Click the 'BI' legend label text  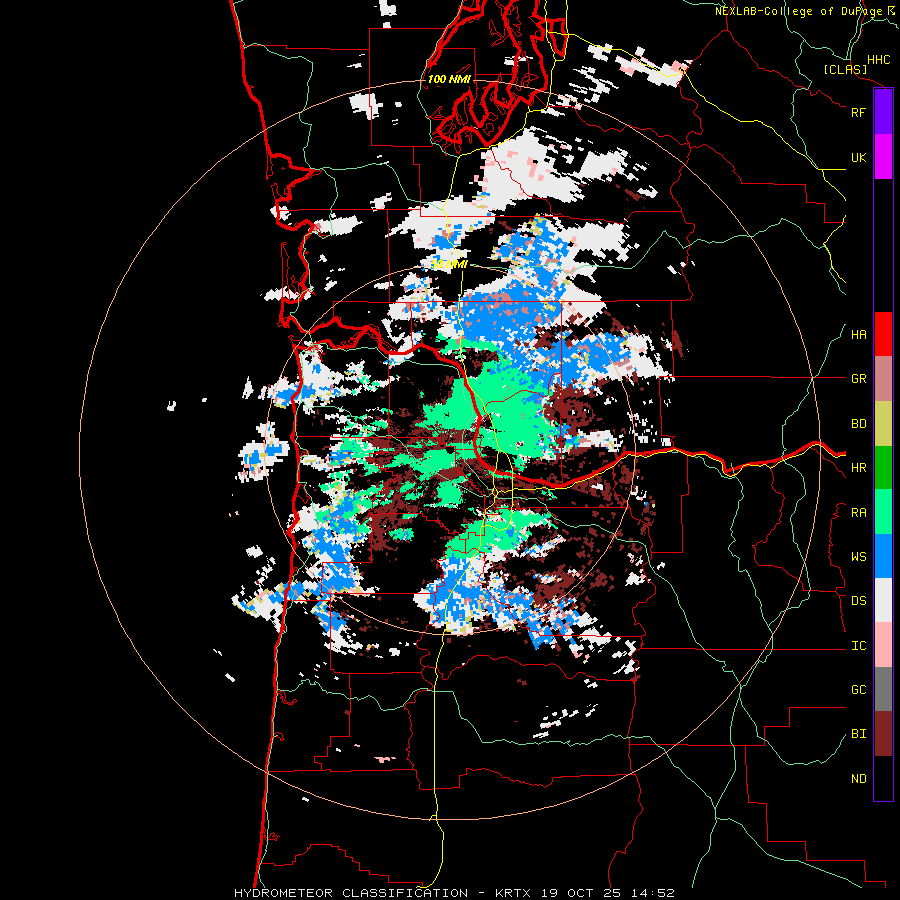pos(859,734)
